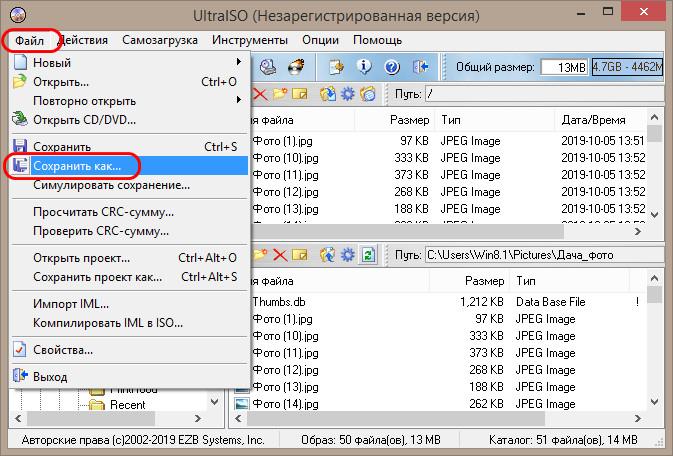Open the Файл menu
673x456 pixels.
(29, 40)
